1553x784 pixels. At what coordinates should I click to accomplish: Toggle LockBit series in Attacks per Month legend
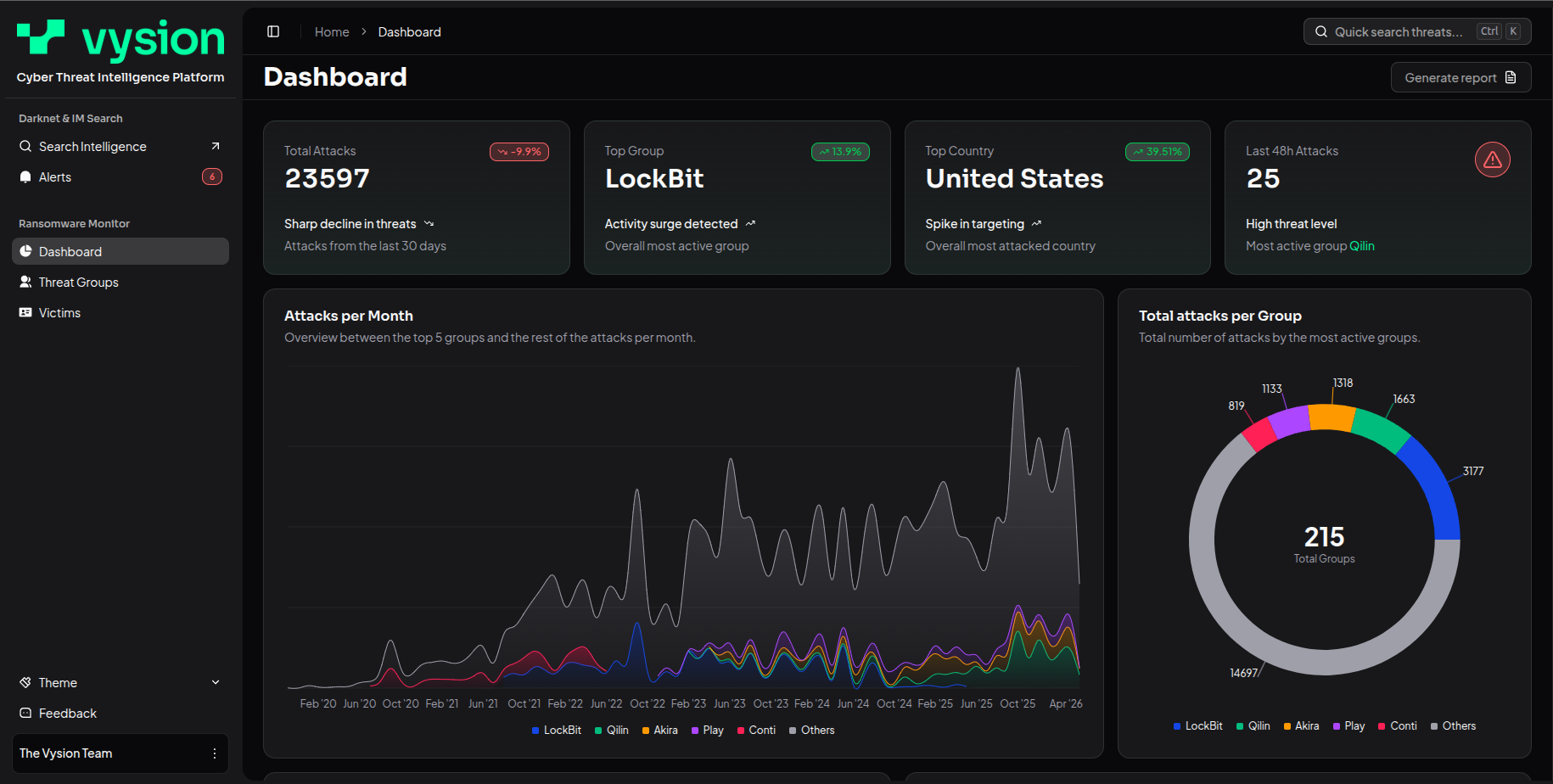[x=557, y=730]
